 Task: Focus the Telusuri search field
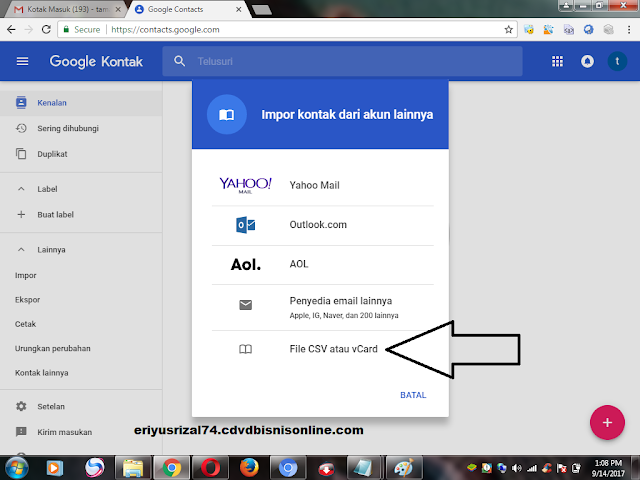[x=342, y=61]
